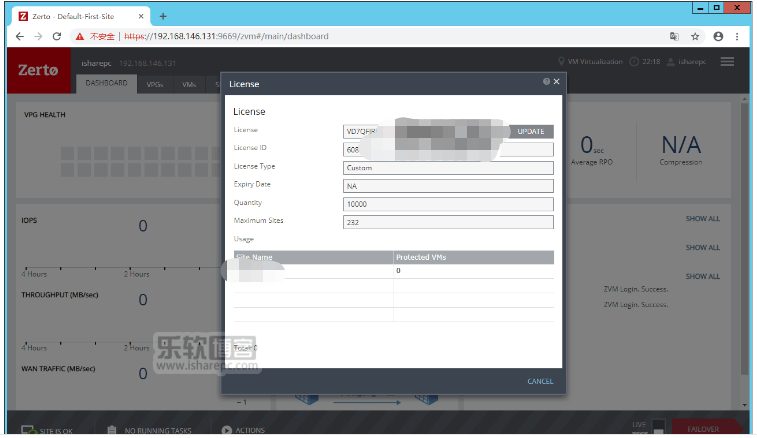
Task: Reload the browser page
Action: coord(56,36)
